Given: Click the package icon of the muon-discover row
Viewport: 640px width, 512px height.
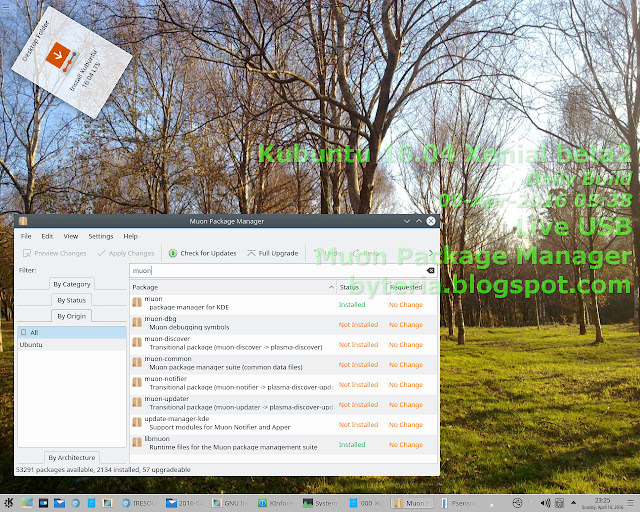Looking at the screenshot, I should pyautogui.click(x=137, y=342).
